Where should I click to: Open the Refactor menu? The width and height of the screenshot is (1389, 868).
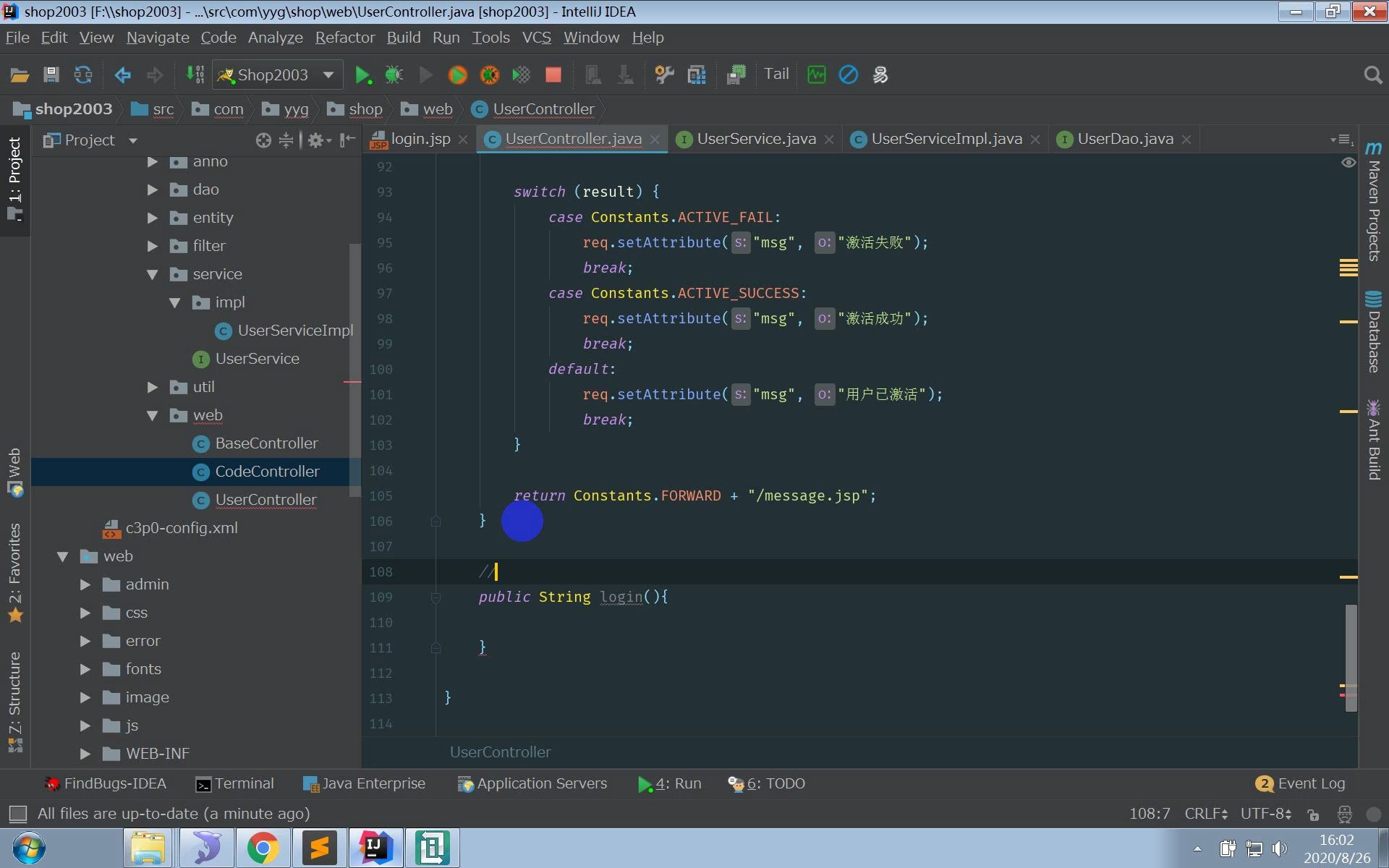pyautogui.click(x=344, y=38)
